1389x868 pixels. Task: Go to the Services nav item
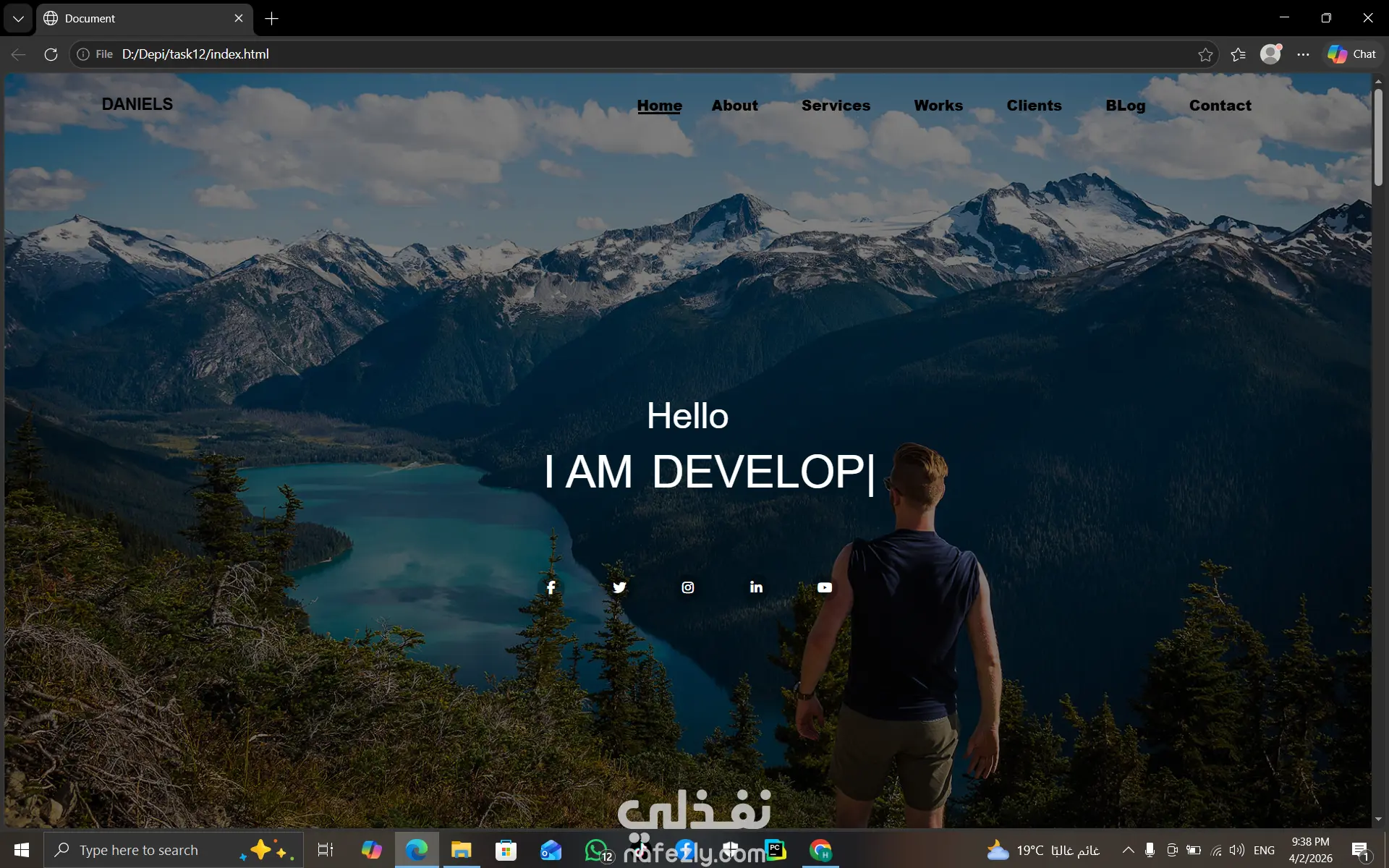click(x=836, y=106)
